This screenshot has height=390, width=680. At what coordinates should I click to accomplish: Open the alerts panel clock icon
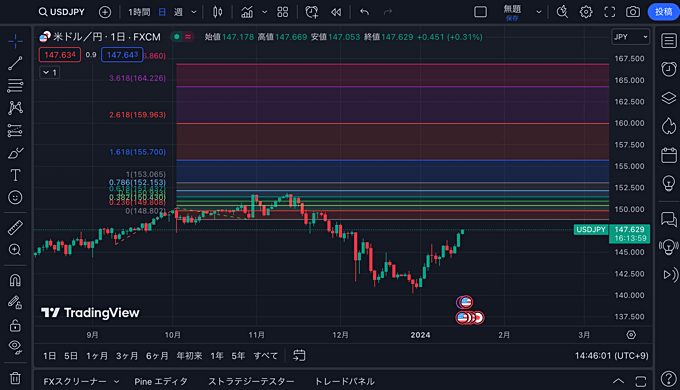tap(669, 69)
